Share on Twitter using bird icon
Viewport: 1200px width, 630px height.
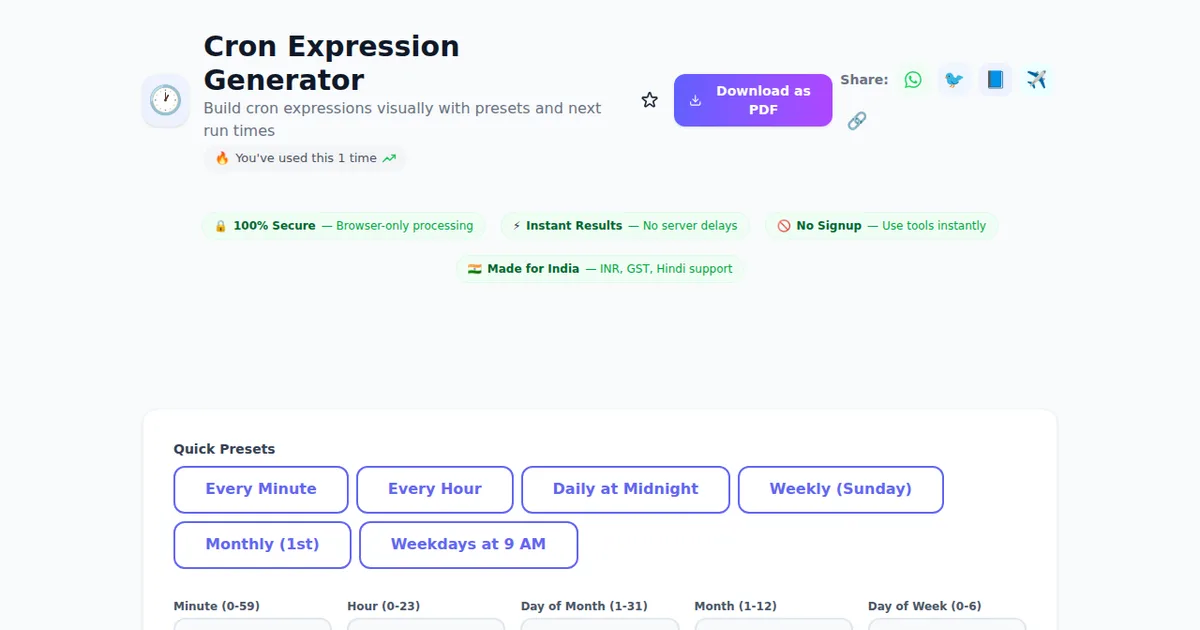(954, 80)
